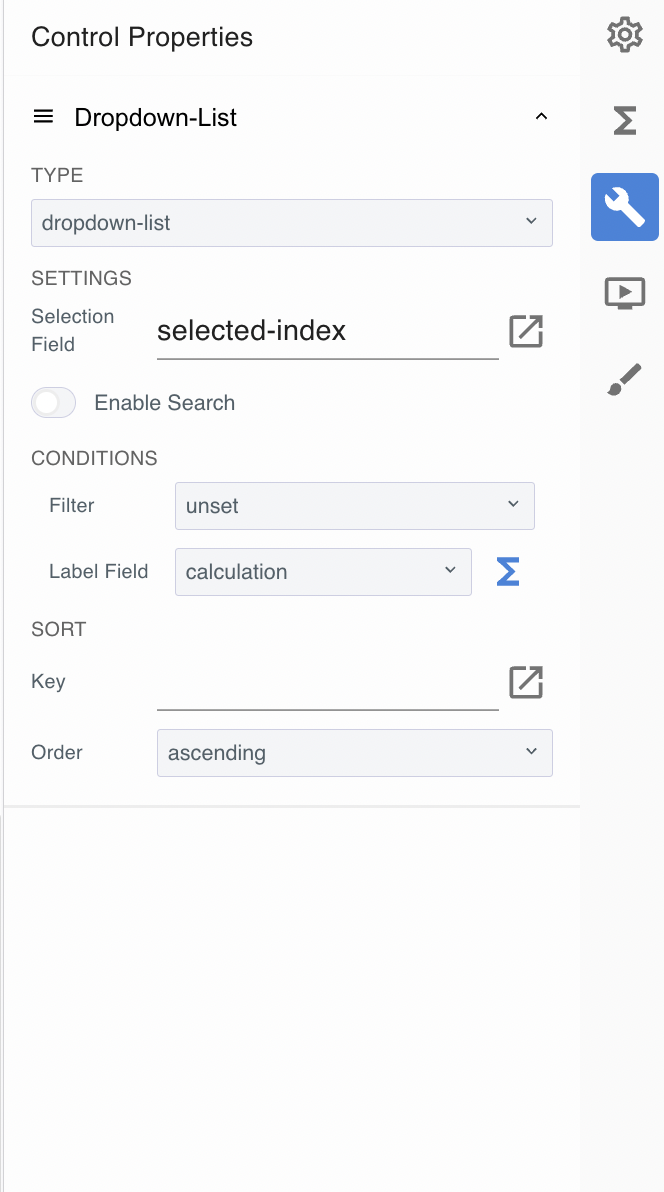This screenshot has height=1192, width=664.
Task: Collapse the Dropdown-List section chevron
Action: point(541,117)
